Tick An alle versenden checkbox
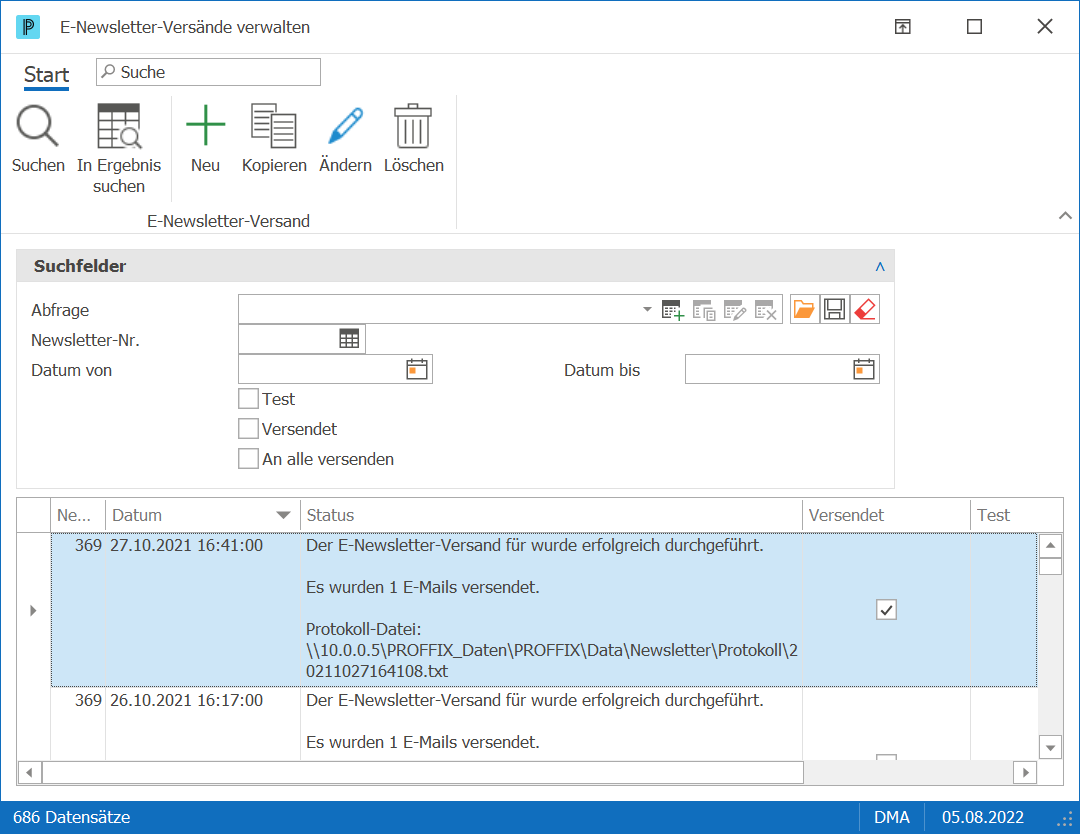 coord(248,459)
